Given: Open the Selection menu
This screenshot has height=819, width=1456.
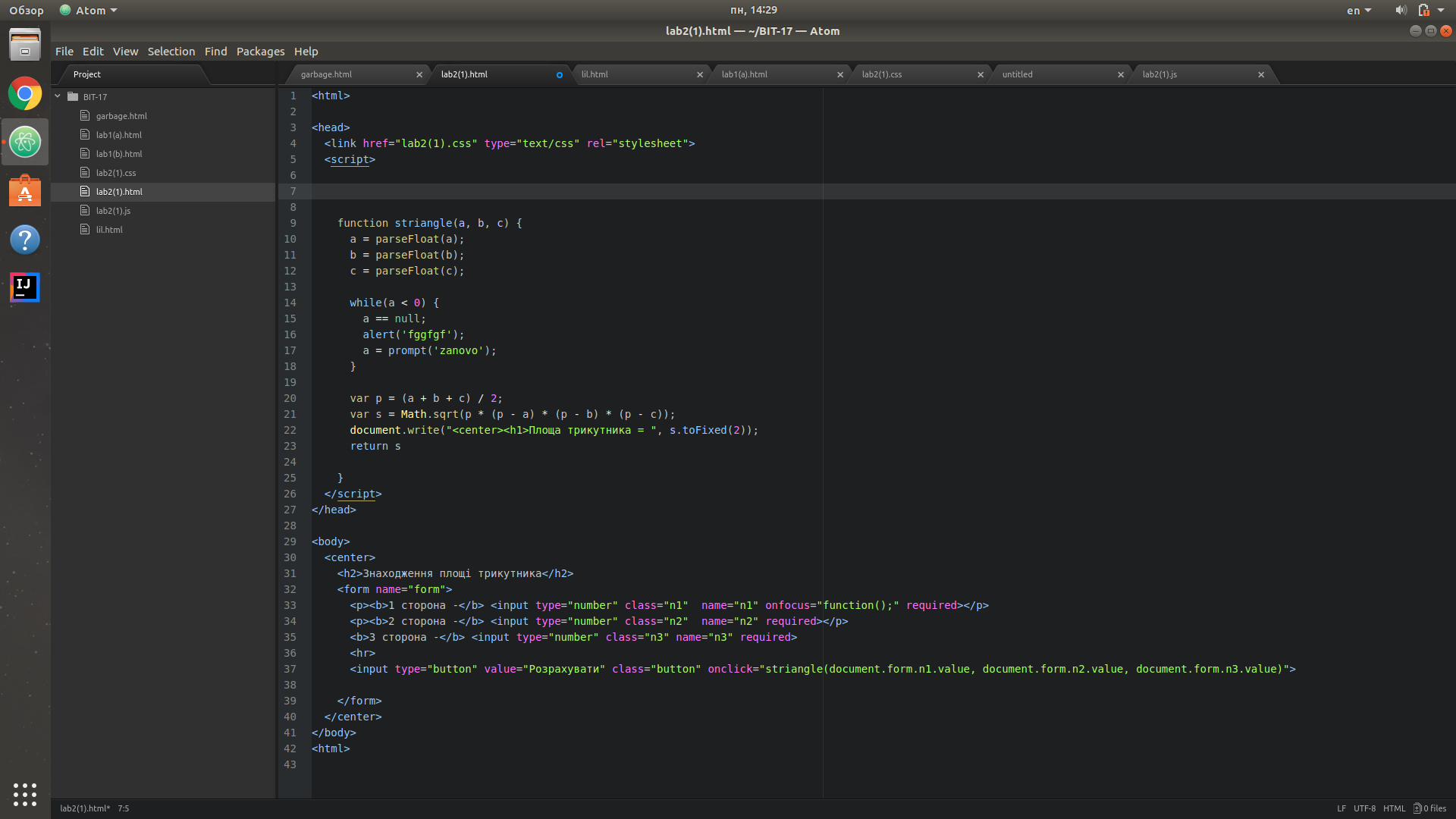Looking at the screenshot, I should [171, 51].
